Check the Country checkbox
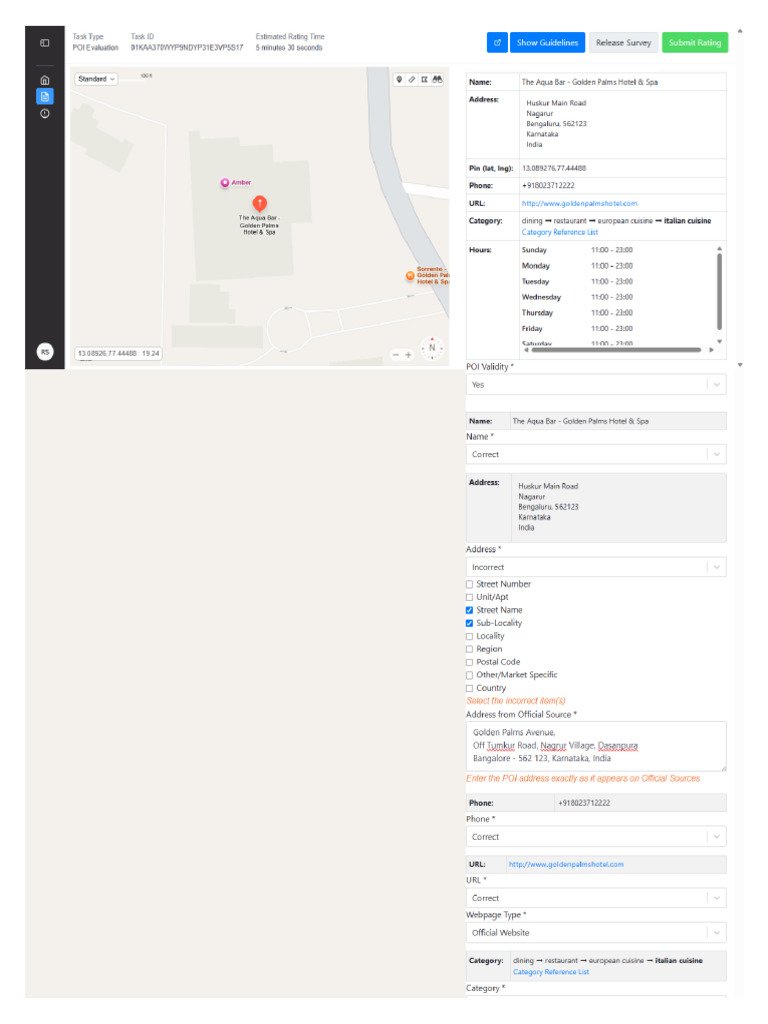The width and height of the screenshot is (768, 1024). [469, 689]
